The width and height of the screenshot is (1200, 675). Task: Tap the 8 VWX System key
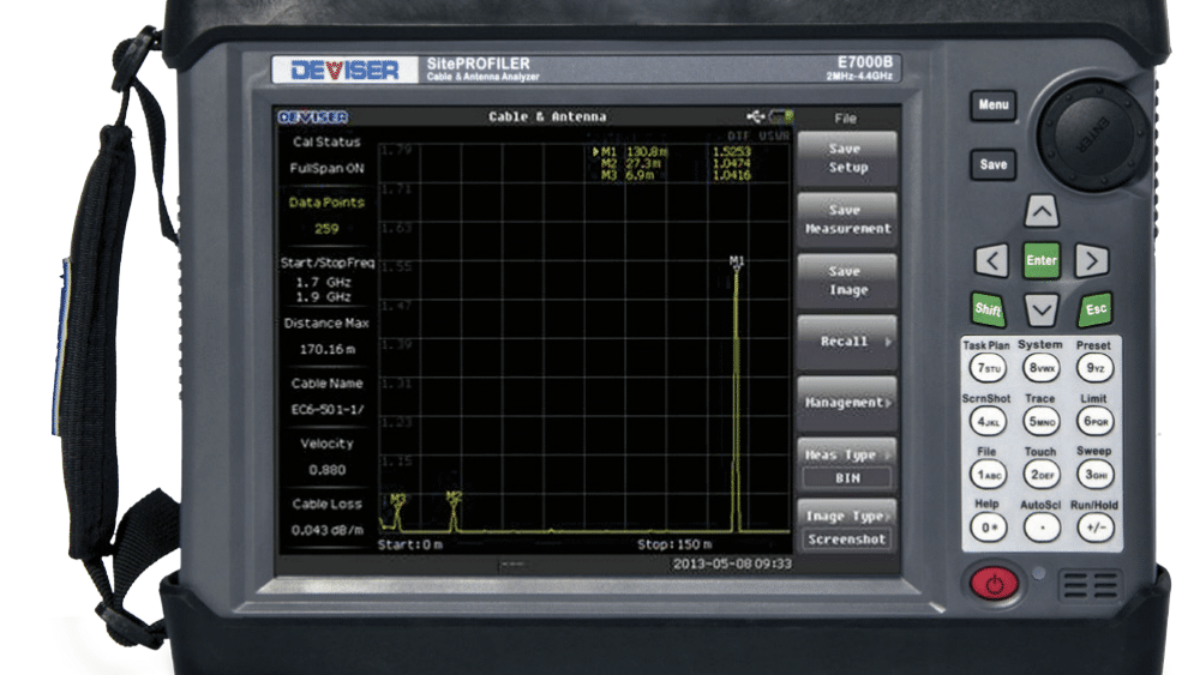(1041, 369)
